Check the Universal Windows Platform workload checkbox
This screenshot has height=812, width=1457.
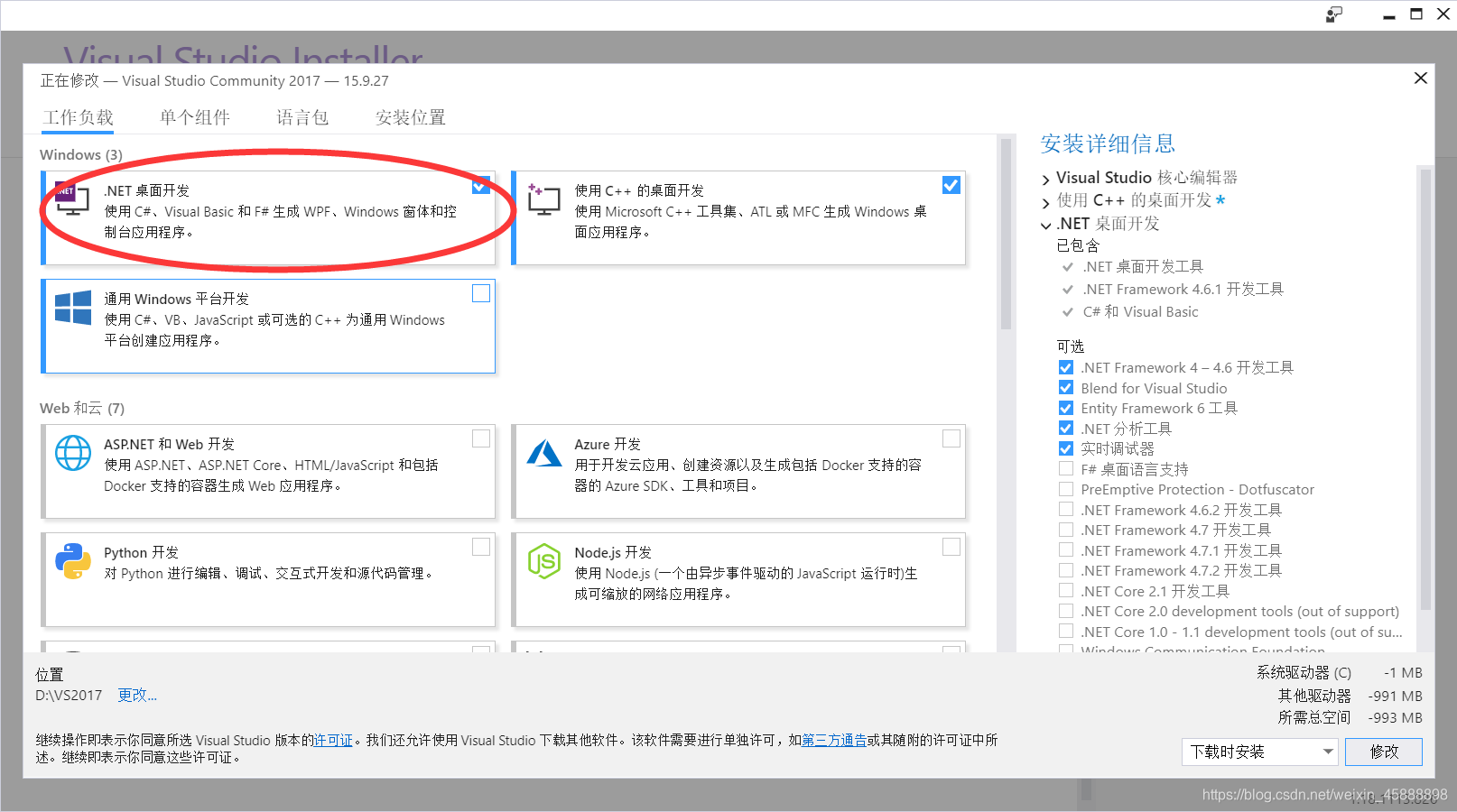point(481,293)
